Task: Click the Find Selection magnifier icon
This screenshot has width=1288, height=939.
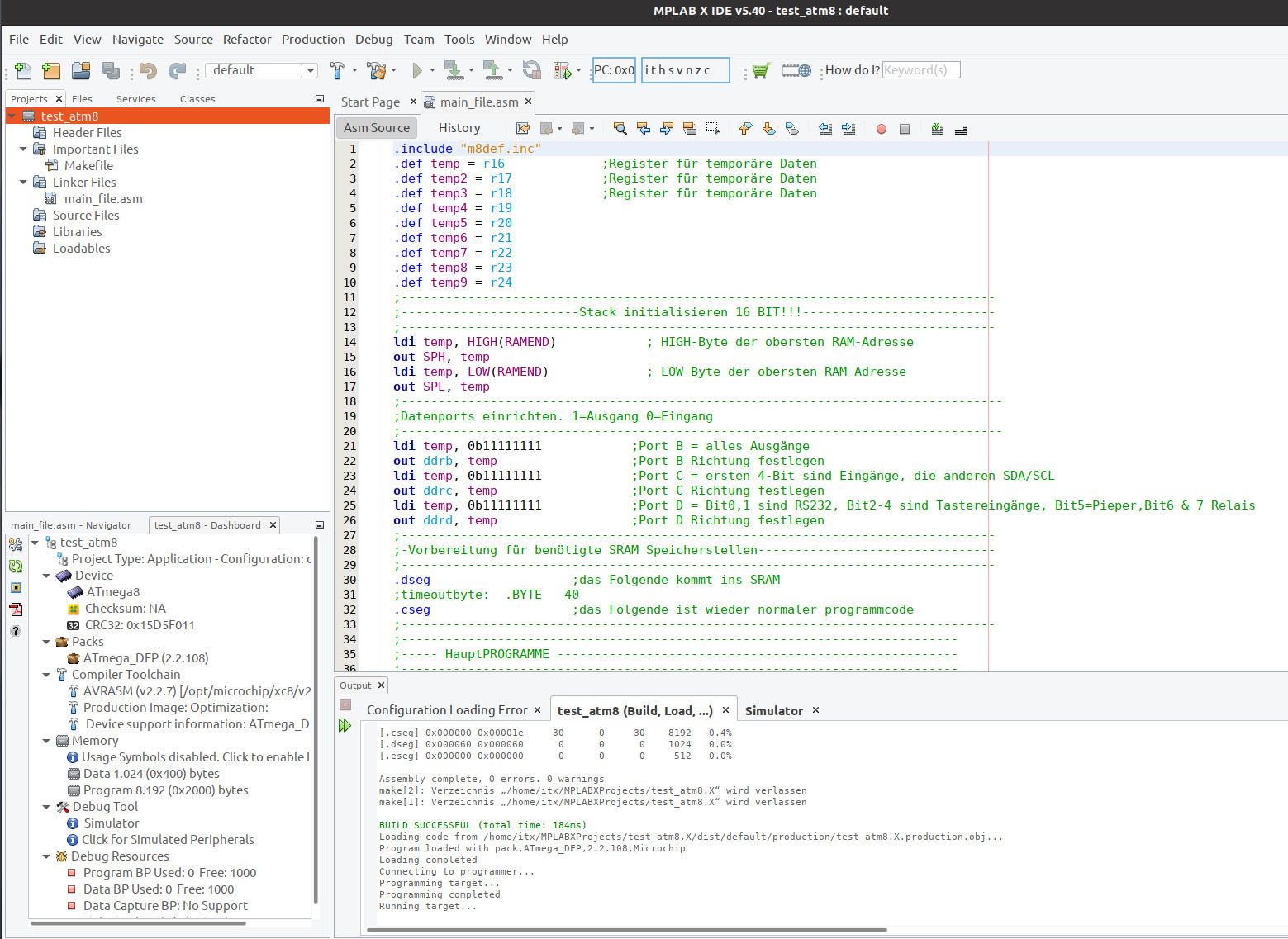Action: click(620, 129)
